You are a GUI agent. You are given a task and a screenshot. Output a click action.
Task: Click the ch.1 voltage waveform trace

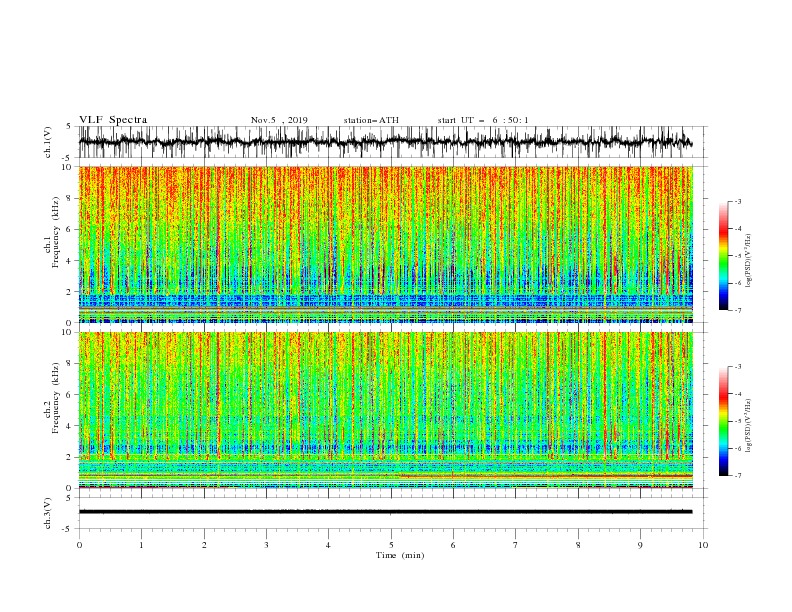tap(385, 142)
